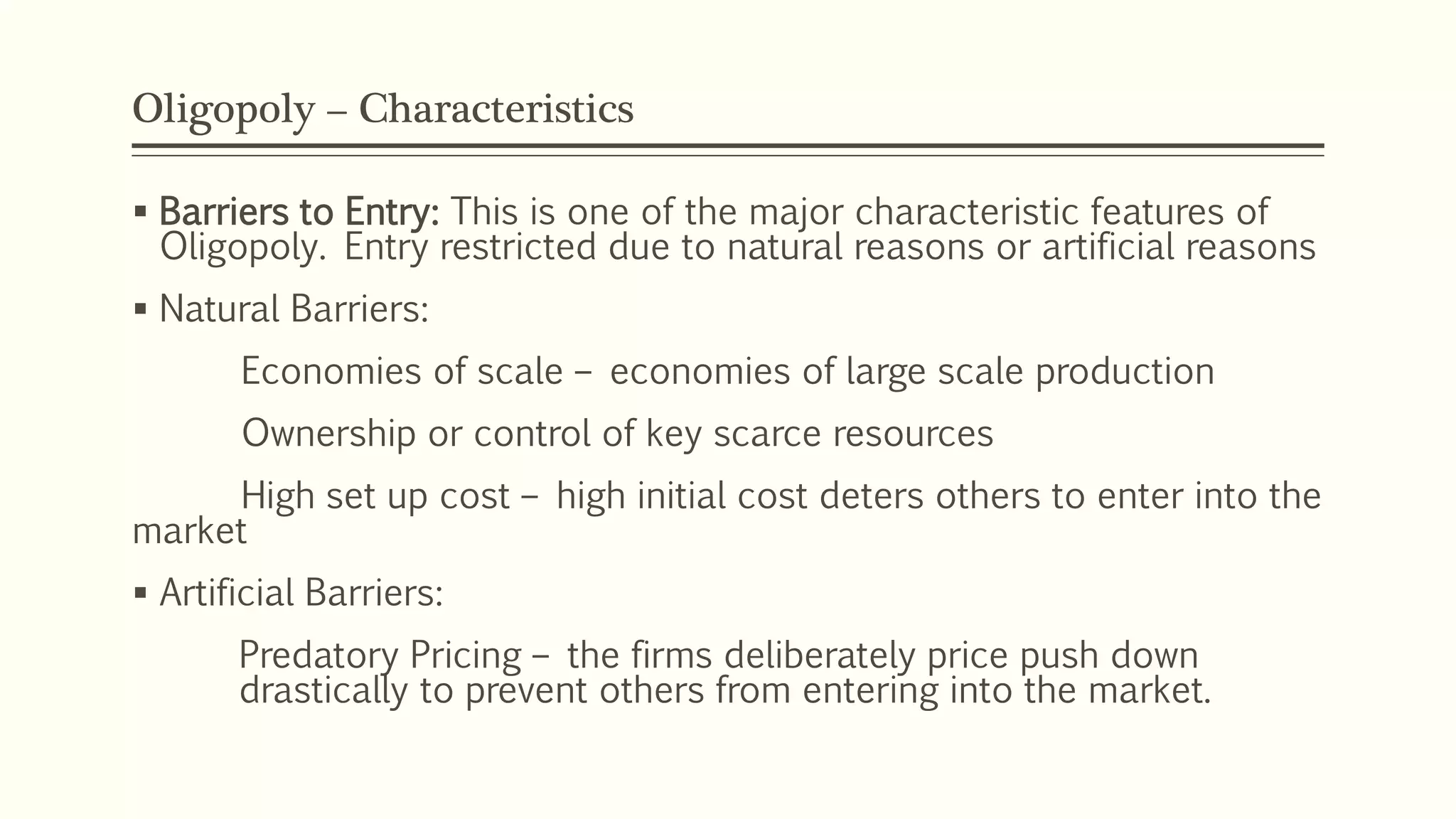This screenshot has width=1456, height=819.
Task: Click the line starting with drastically to prevent
Action: coord(724,690)
